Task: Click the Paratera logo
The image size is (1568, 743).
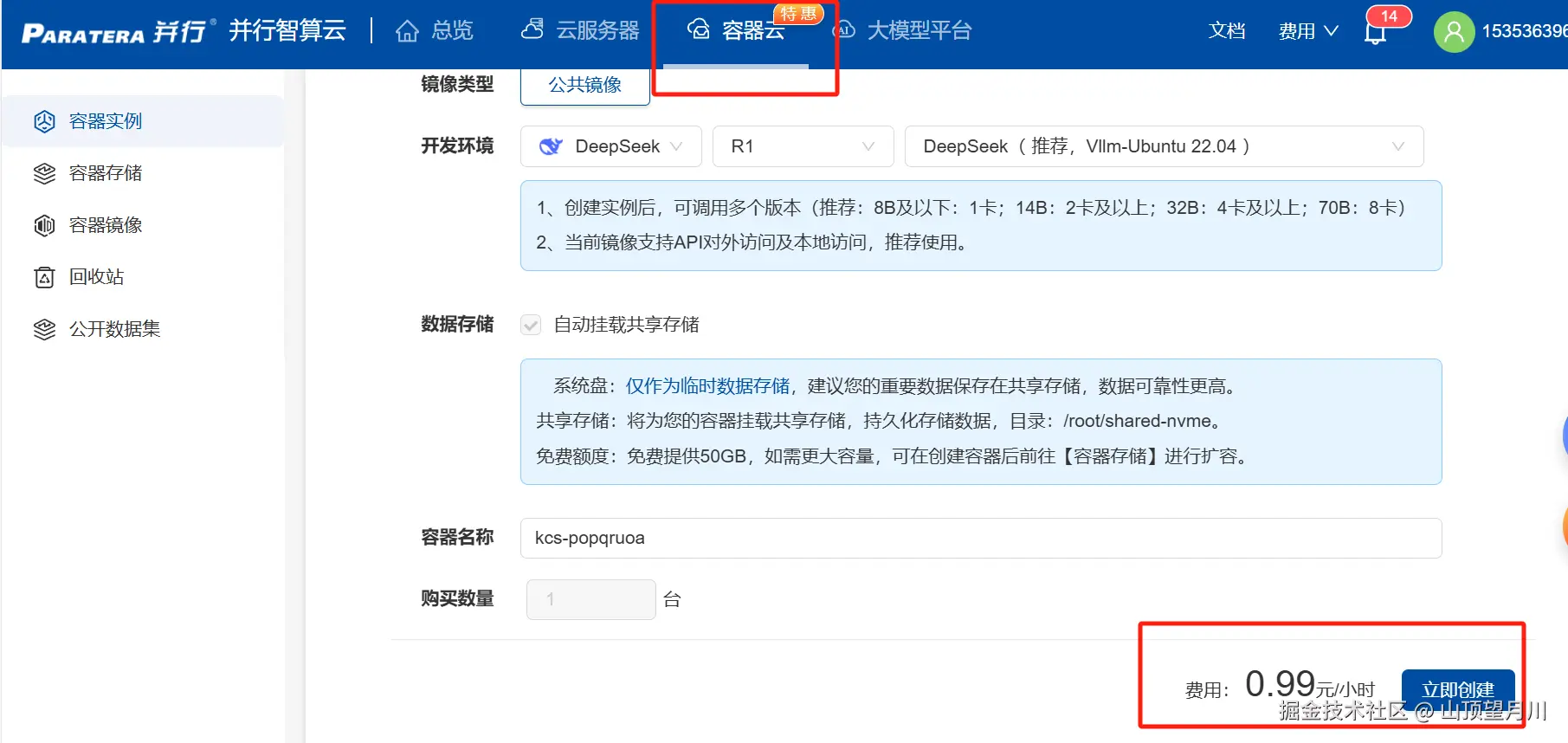Action: tap(118, 32)
